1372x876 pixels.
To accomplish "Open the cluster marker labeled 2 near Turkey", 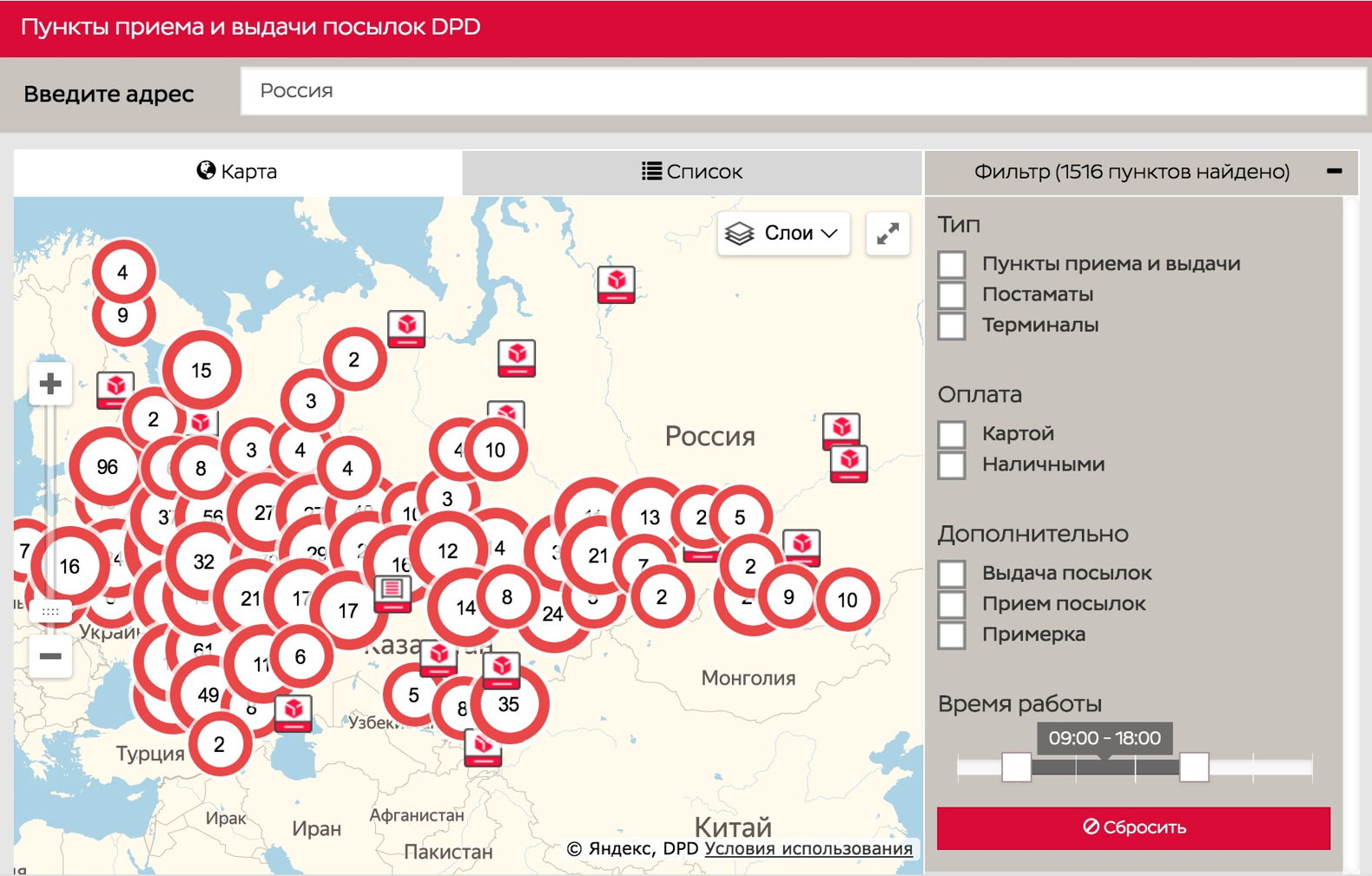I will tap(220, 744).
